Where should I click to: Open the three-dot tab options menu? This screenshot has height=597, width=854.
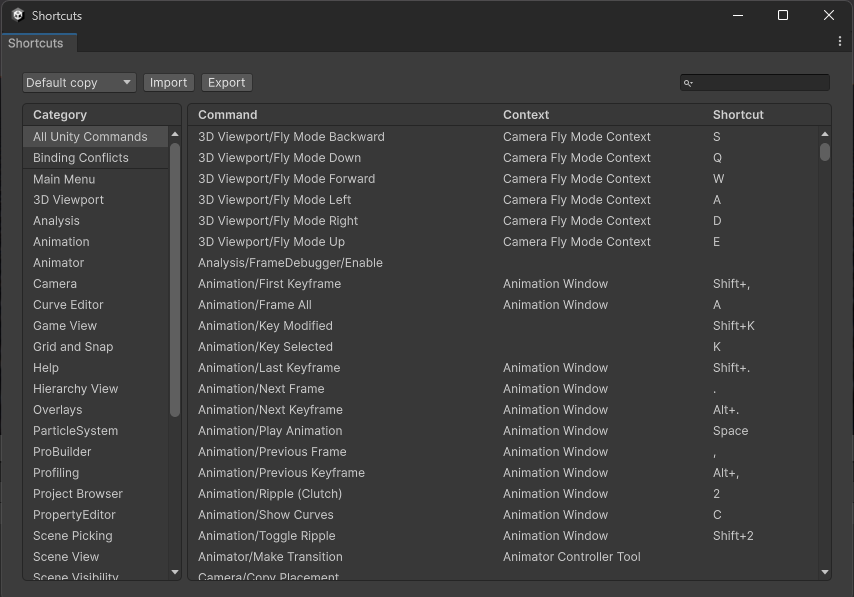(840, 42)
